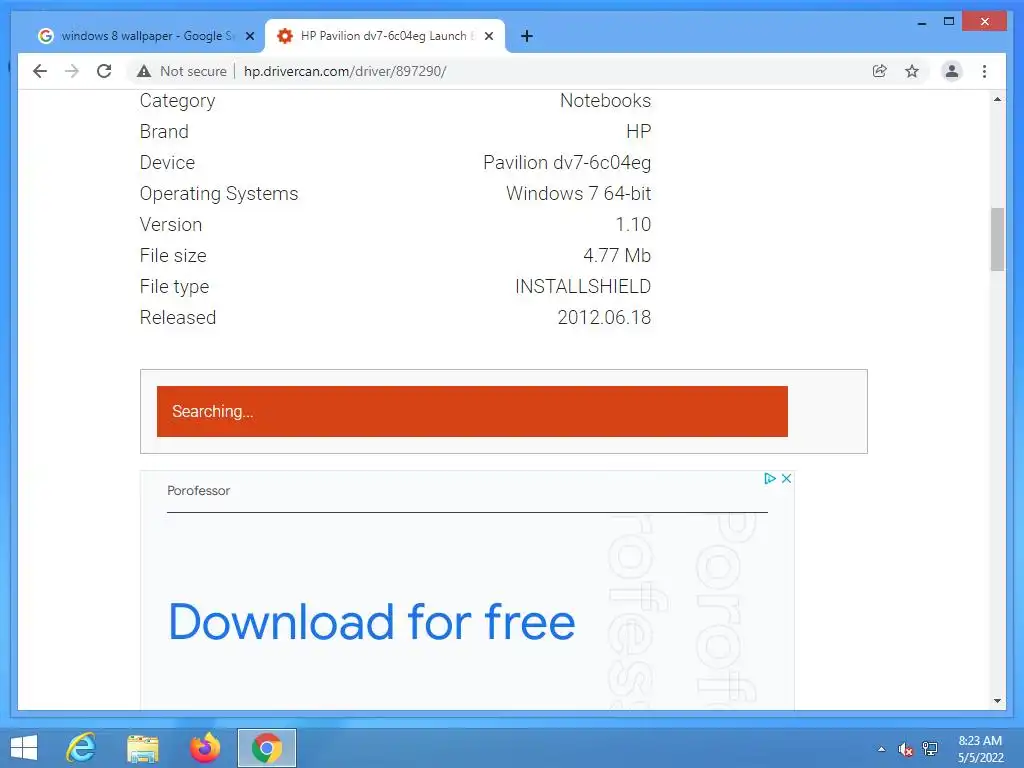The width and height of the screenshot is (1024, 768).
Task: Click the 2012.06.18 release date
Action: [x=604, y=317]
